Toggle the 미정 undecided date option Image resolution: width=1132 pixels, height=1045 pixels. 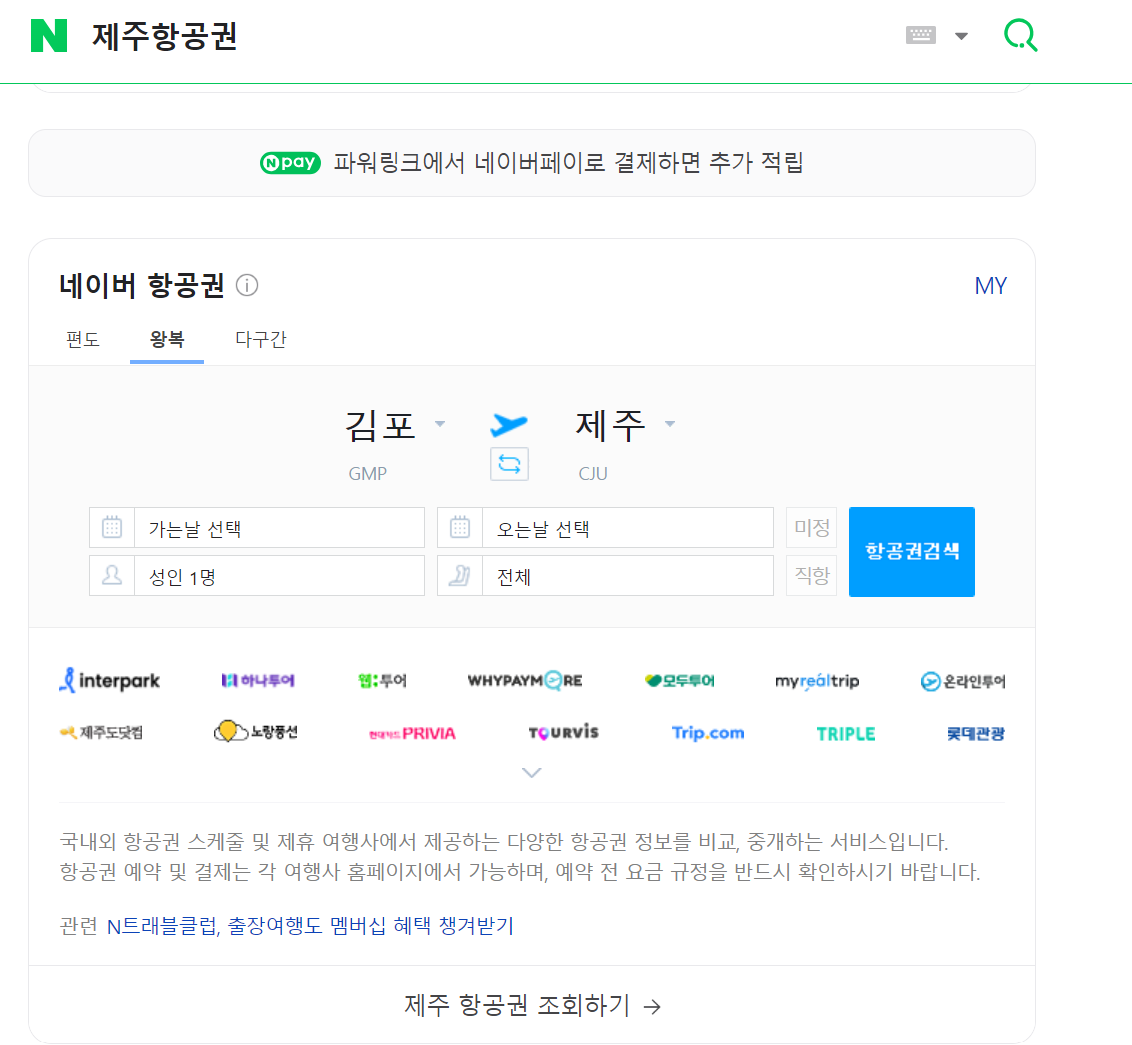point(811,527)
